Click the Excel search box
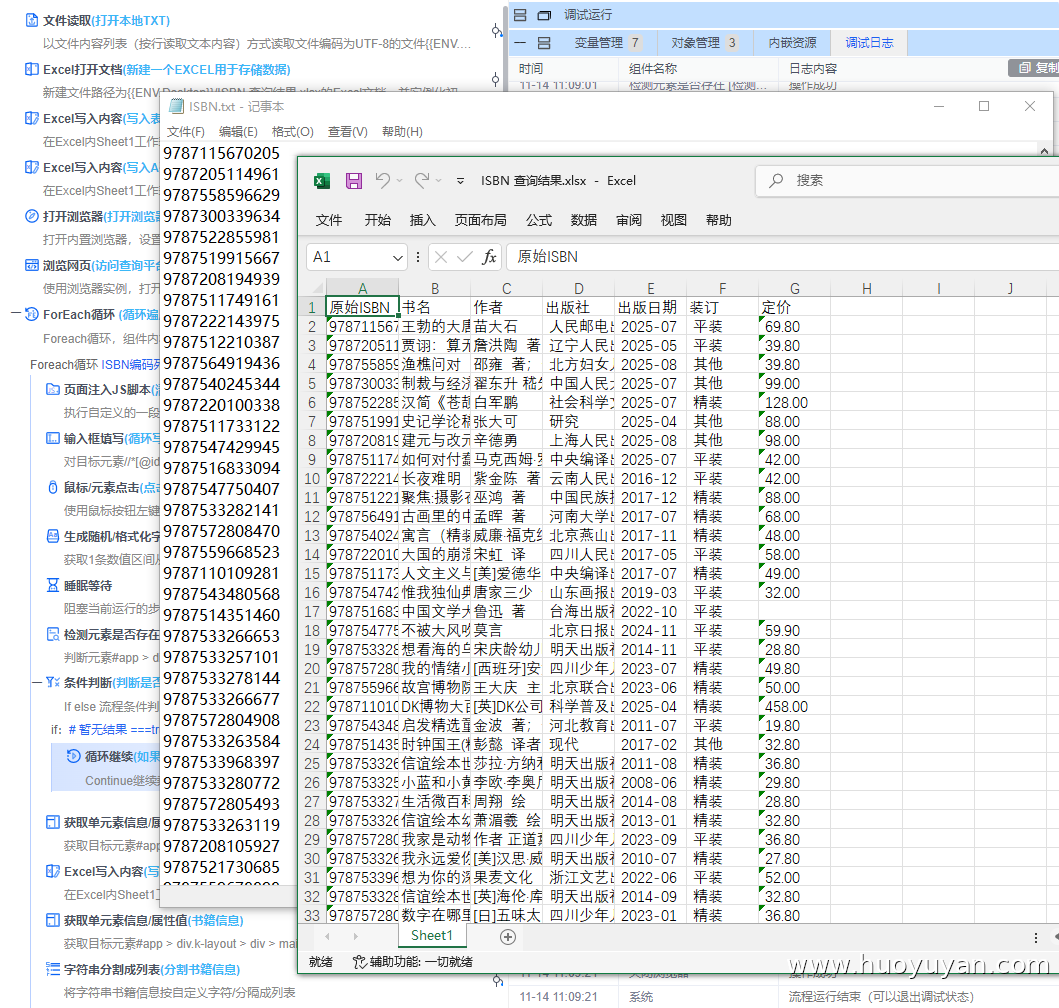Viewport: 1059px width, 1008px height. [x=906, y=180]
